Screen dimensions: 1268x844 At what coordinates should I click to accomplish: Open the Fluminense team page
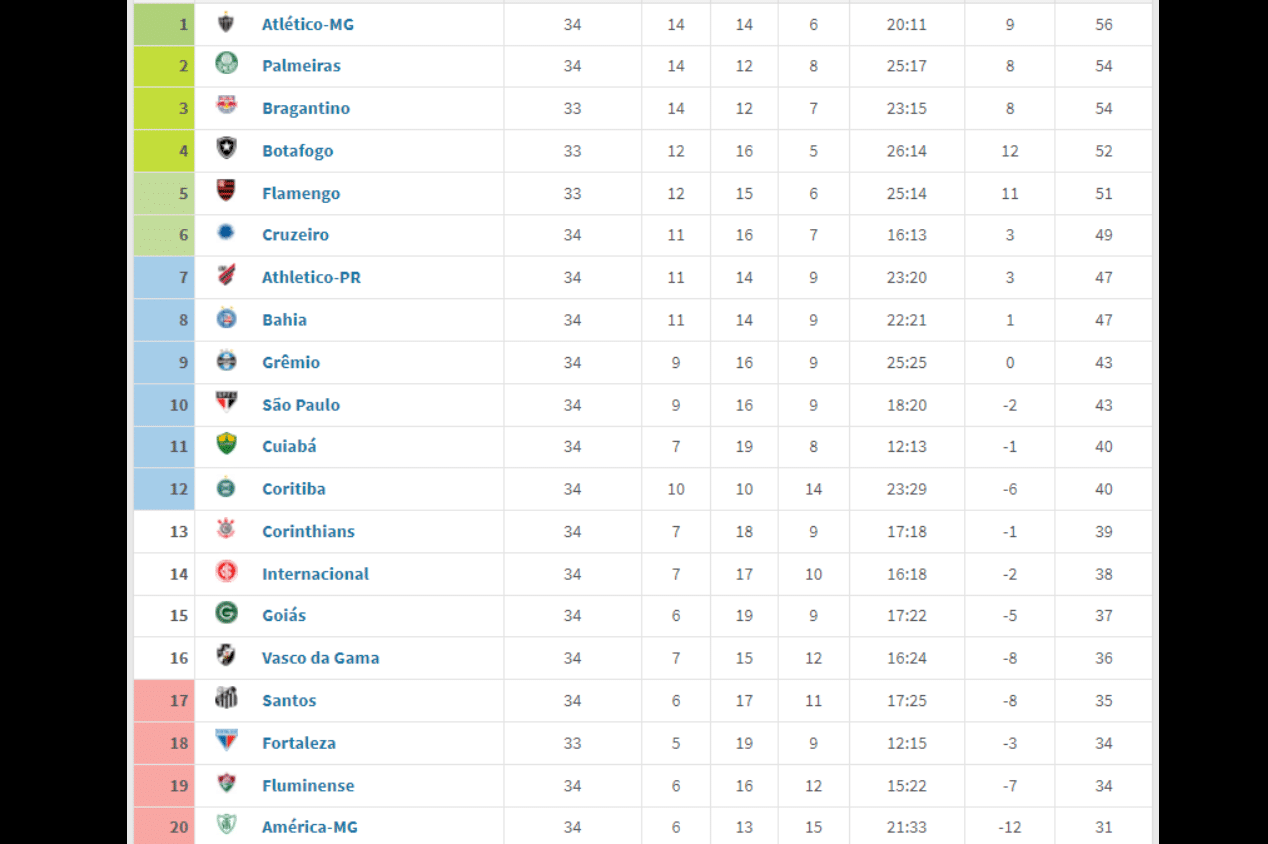(x=308, y=785)
